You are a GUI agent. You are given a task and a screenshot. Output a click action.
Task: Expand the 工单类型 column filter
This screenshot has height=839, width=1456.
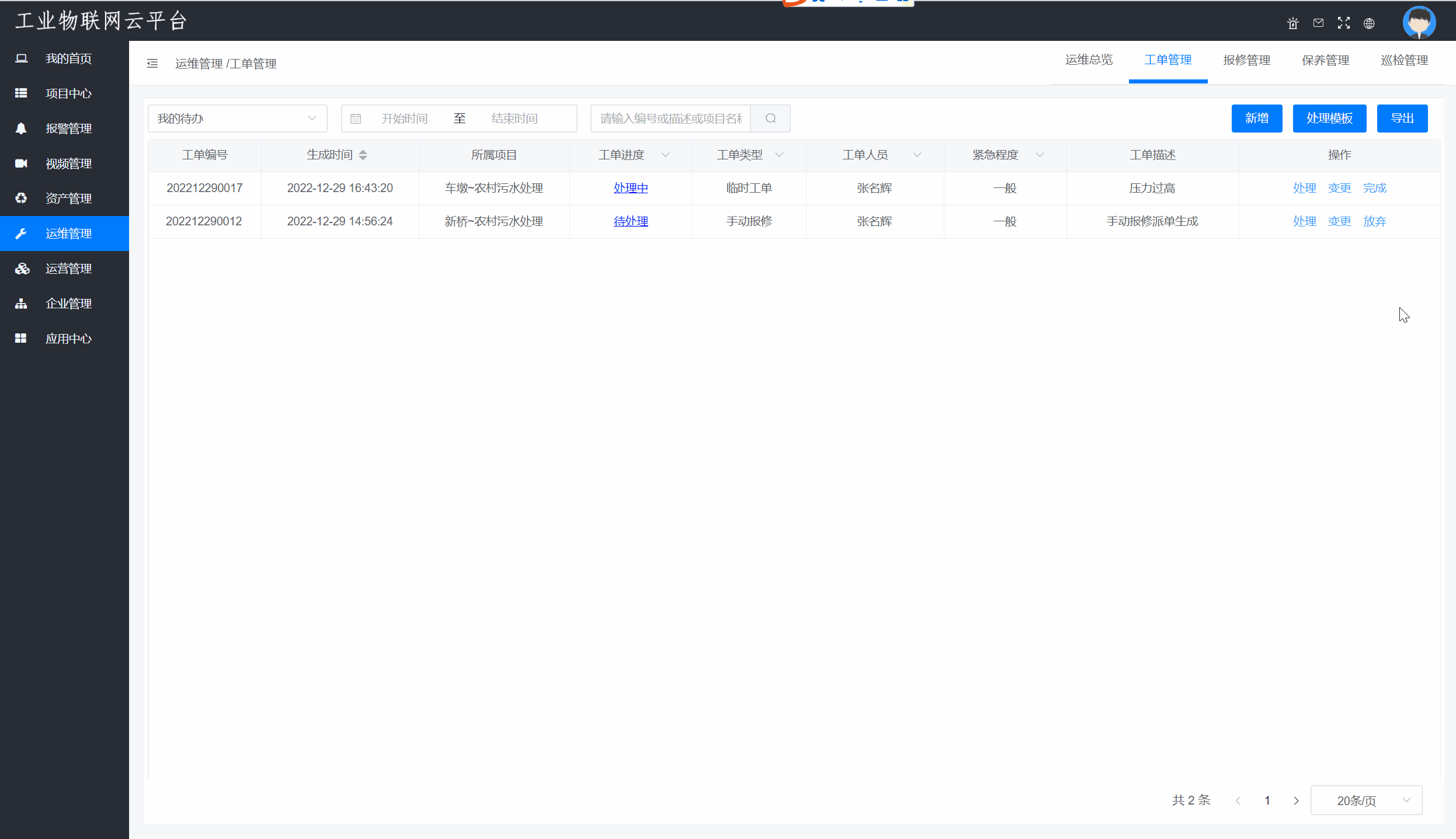tap(779, 155)
